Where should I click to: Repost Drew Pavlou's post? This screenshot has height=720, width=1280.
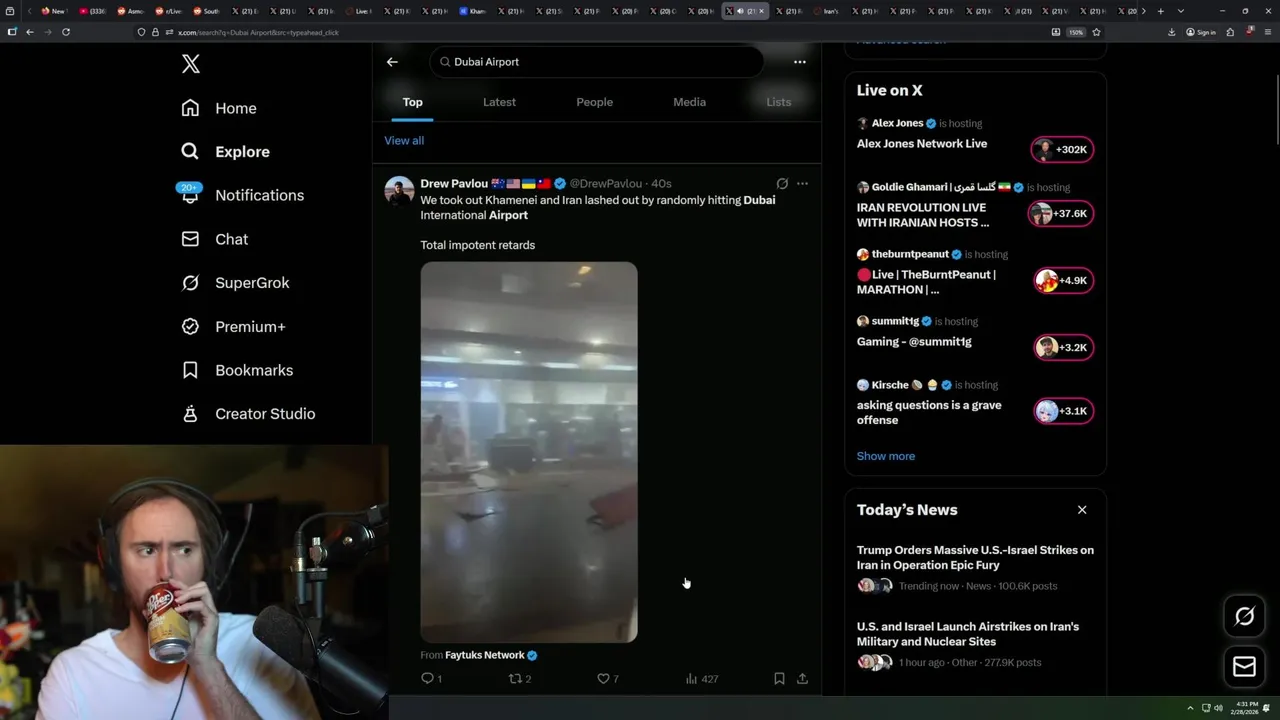(x=520, y=679)
